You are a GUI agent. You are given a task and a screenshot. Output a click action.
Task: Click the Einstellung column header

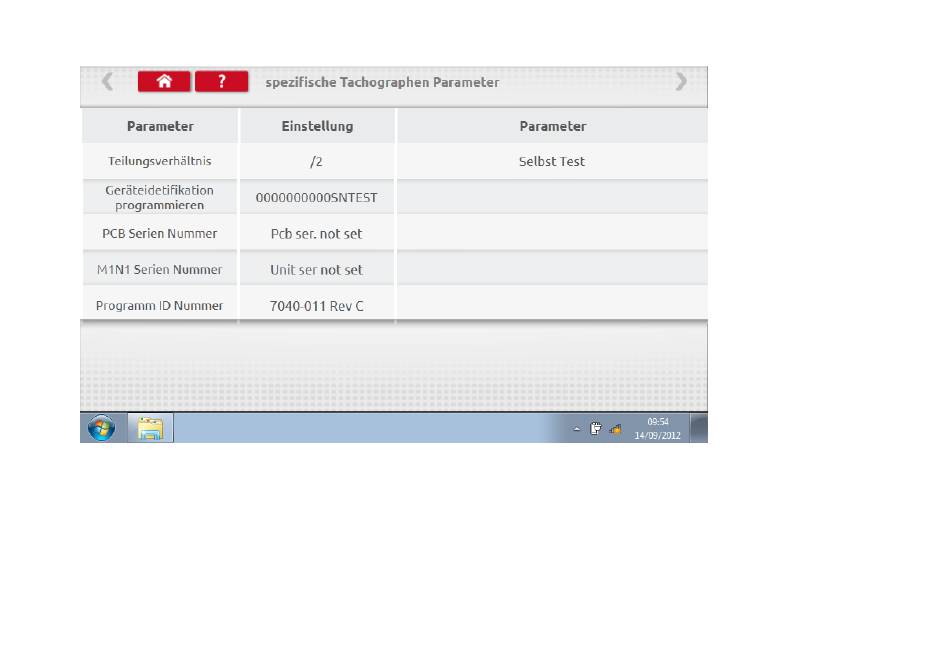tap(317, 126)
